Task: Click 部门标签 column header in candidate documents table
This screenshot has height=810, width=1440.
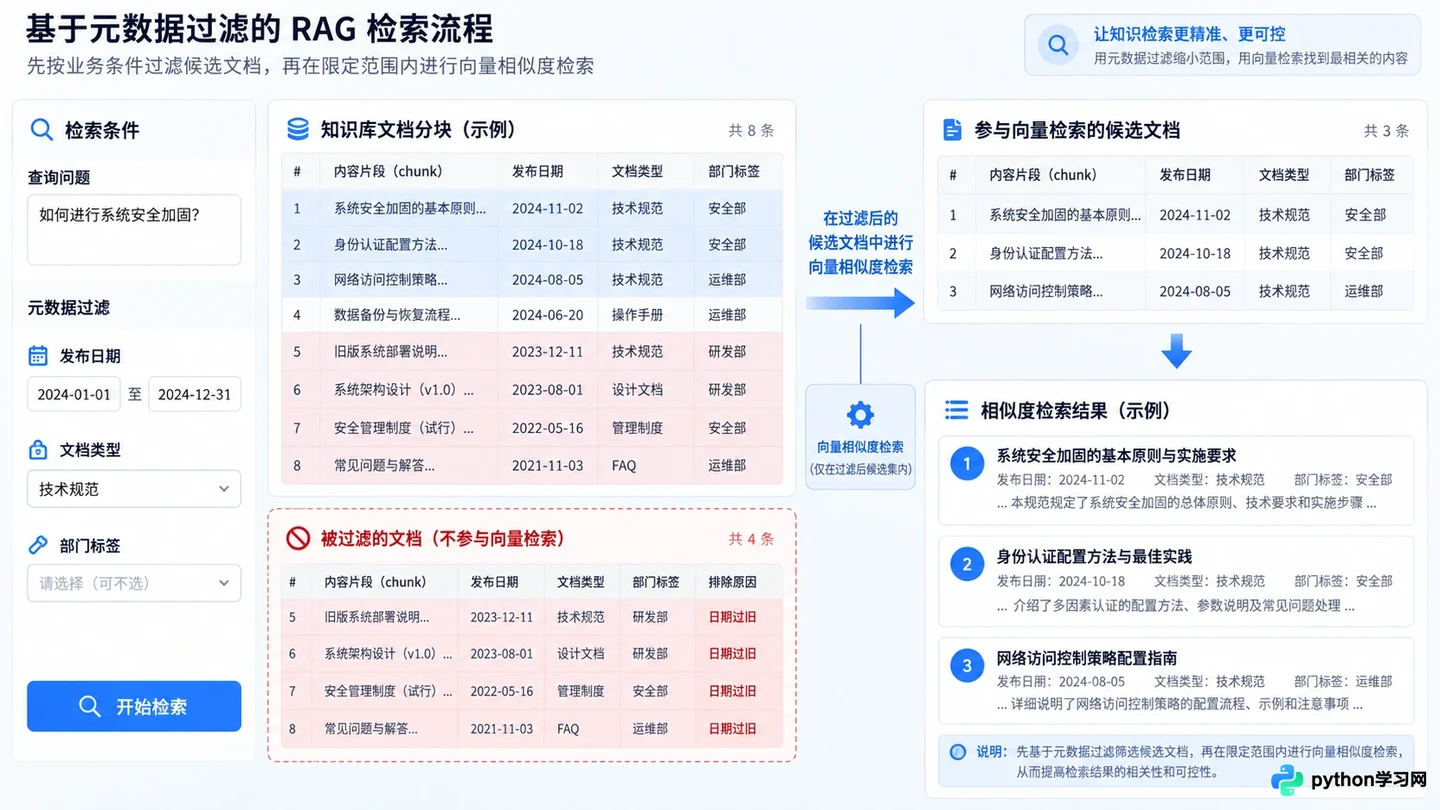Action: (x=1369, y=175)
